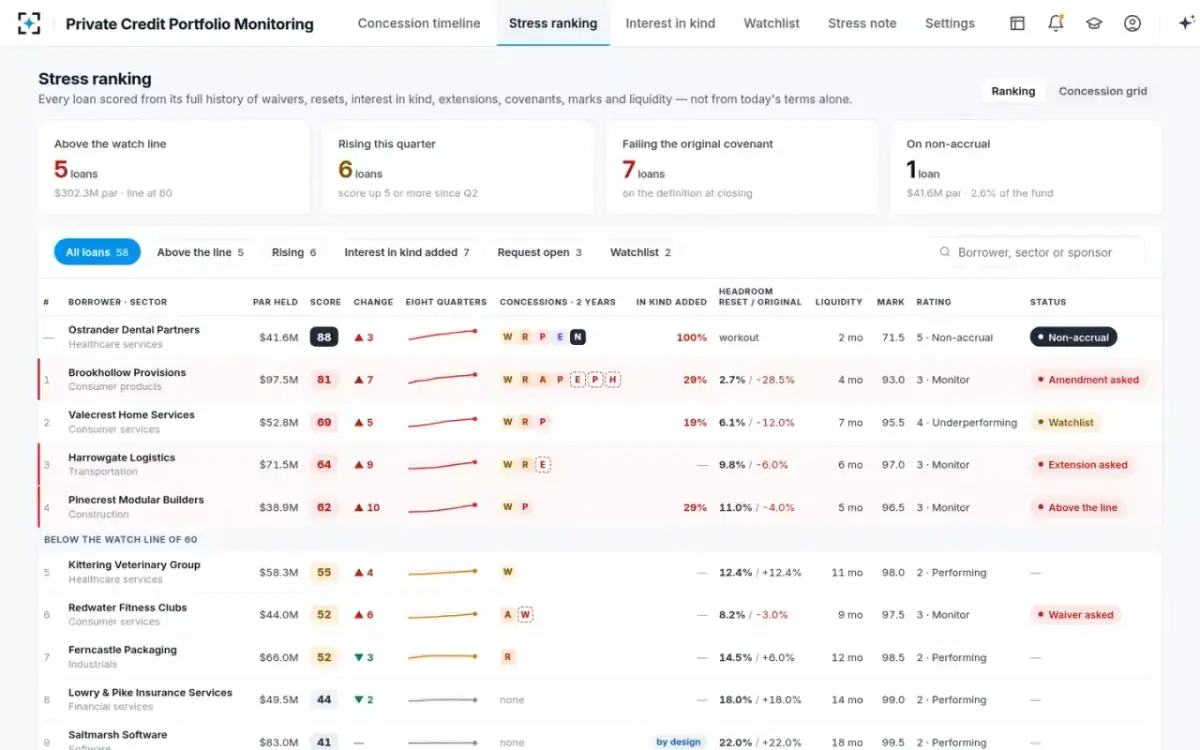Click the app logo icon
1200x750 pixels.
coord(30,23)
